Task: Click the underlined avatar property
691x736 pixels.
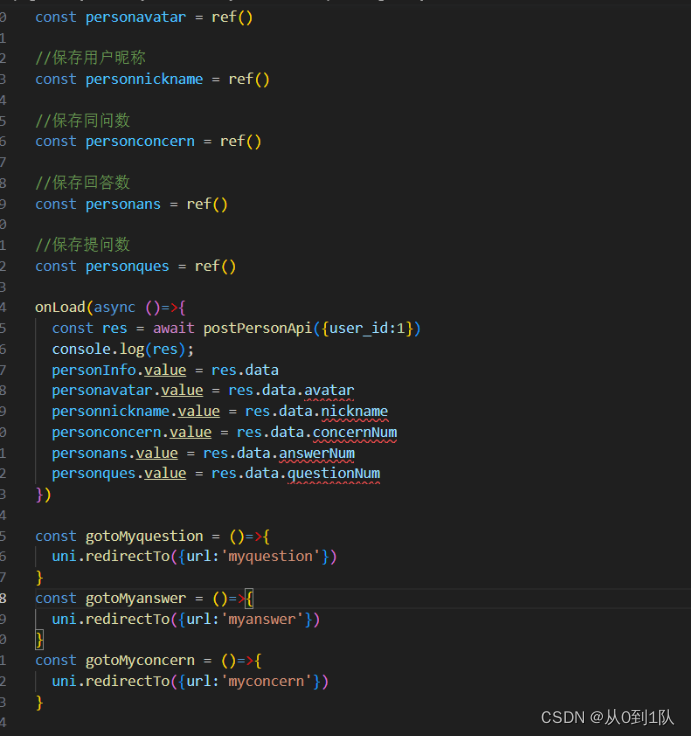Action: point(329,391)
